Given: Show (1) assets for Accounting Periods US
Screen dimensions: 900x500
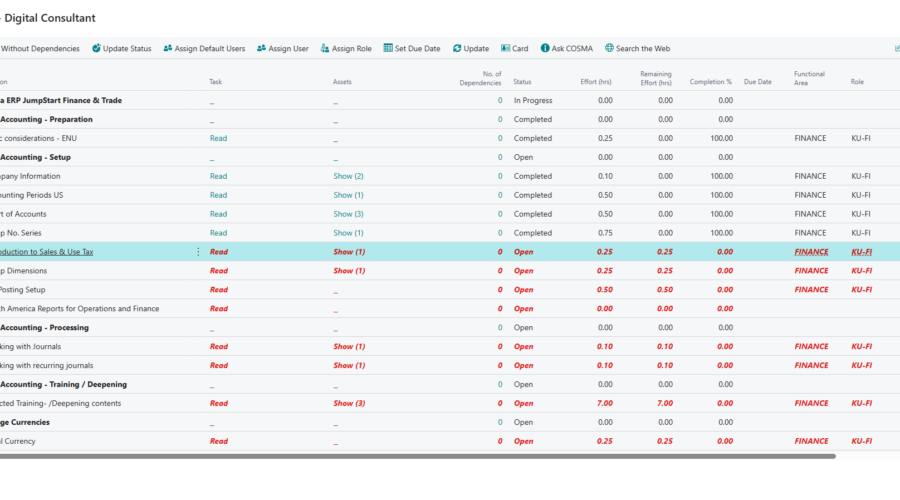Looking at the screenshot, I should (348, 195).
